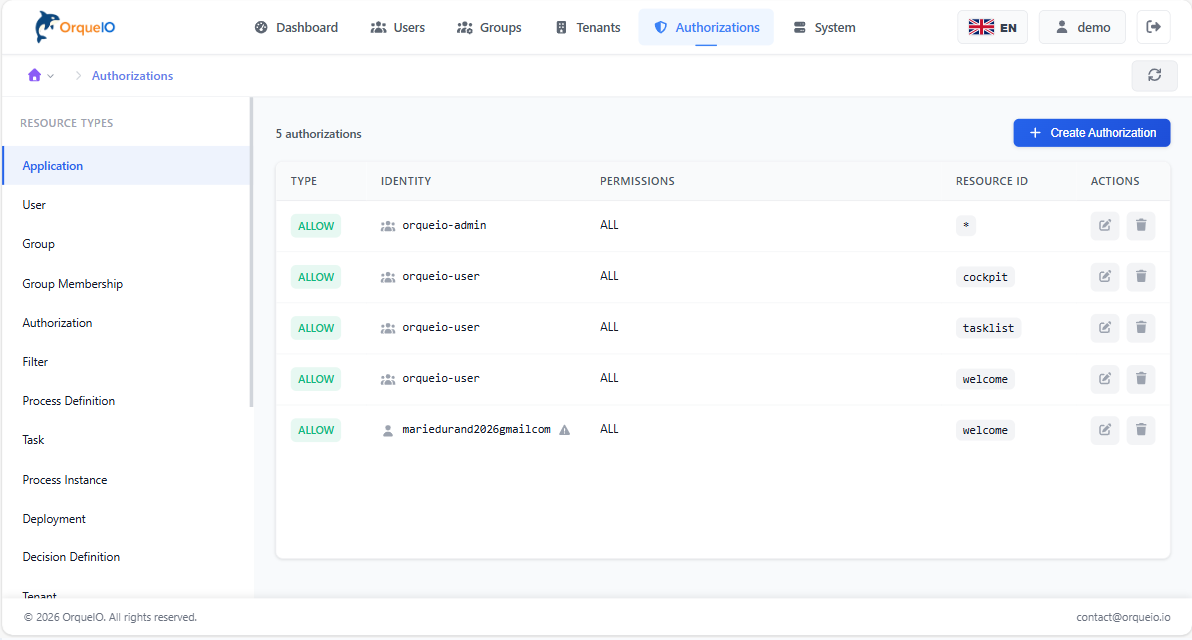Open the contact@orqueio.io email link
Image resolution: width=1192 pixels, height=640 pixels.
point(1122,617)
